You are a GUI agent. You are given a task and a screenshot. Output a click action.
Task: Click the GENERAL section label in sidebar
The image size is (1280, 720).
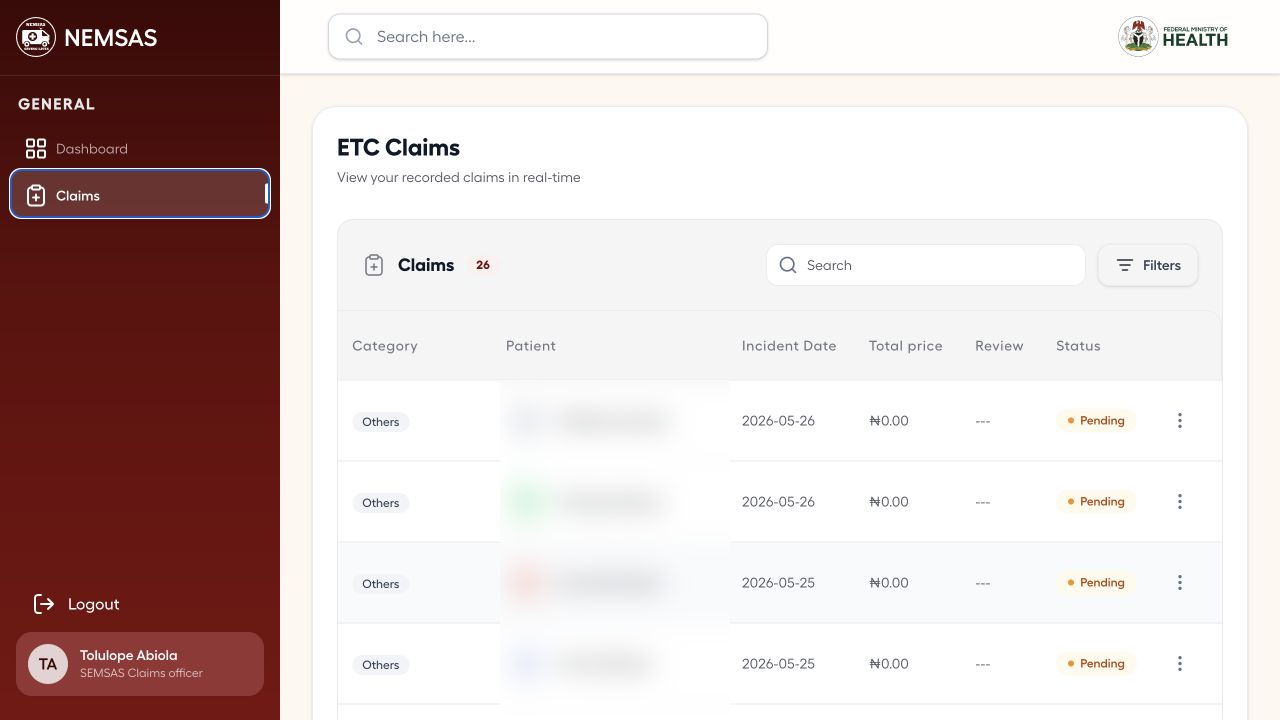57,104
